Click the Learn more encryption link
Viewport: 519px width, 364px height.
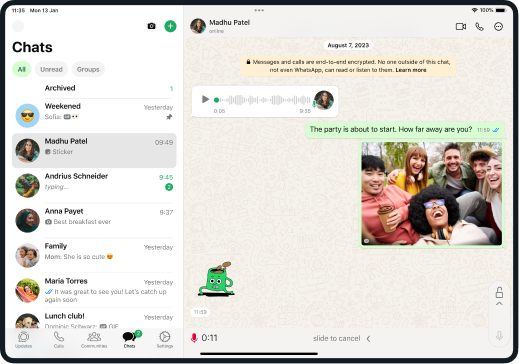(411, 70)
